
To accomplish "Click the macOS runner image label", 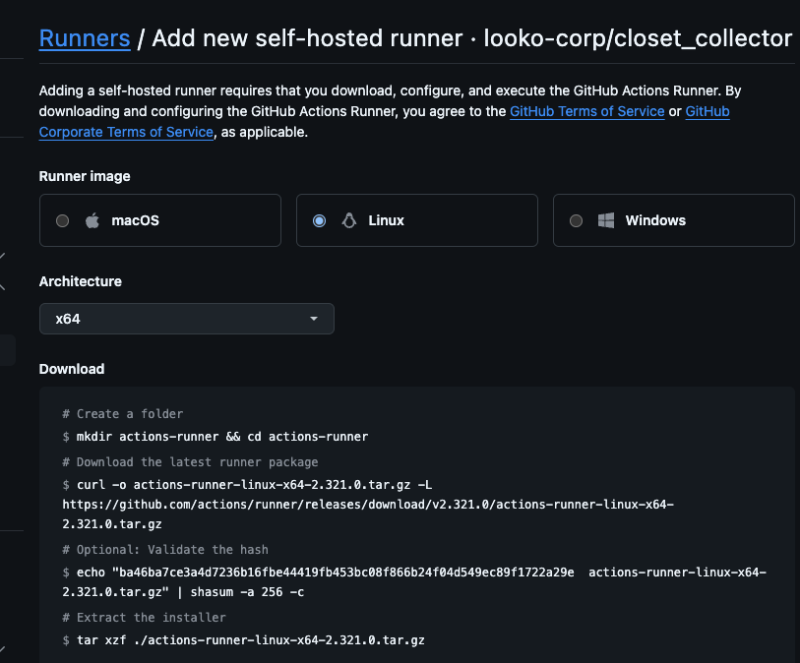I will [135, 221].
